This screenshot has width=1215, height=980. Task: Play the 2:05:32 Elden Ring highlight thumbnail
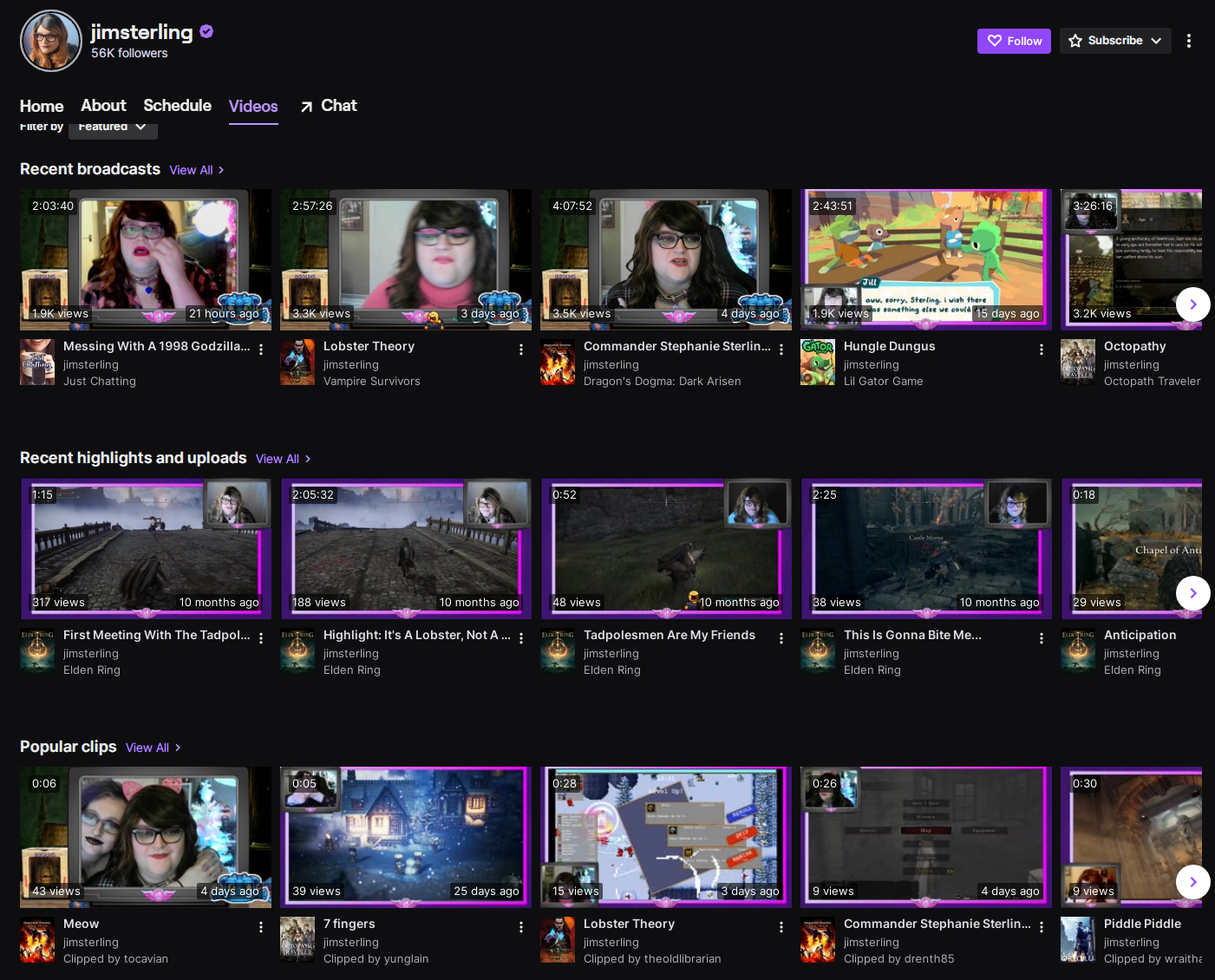[406, 548]
